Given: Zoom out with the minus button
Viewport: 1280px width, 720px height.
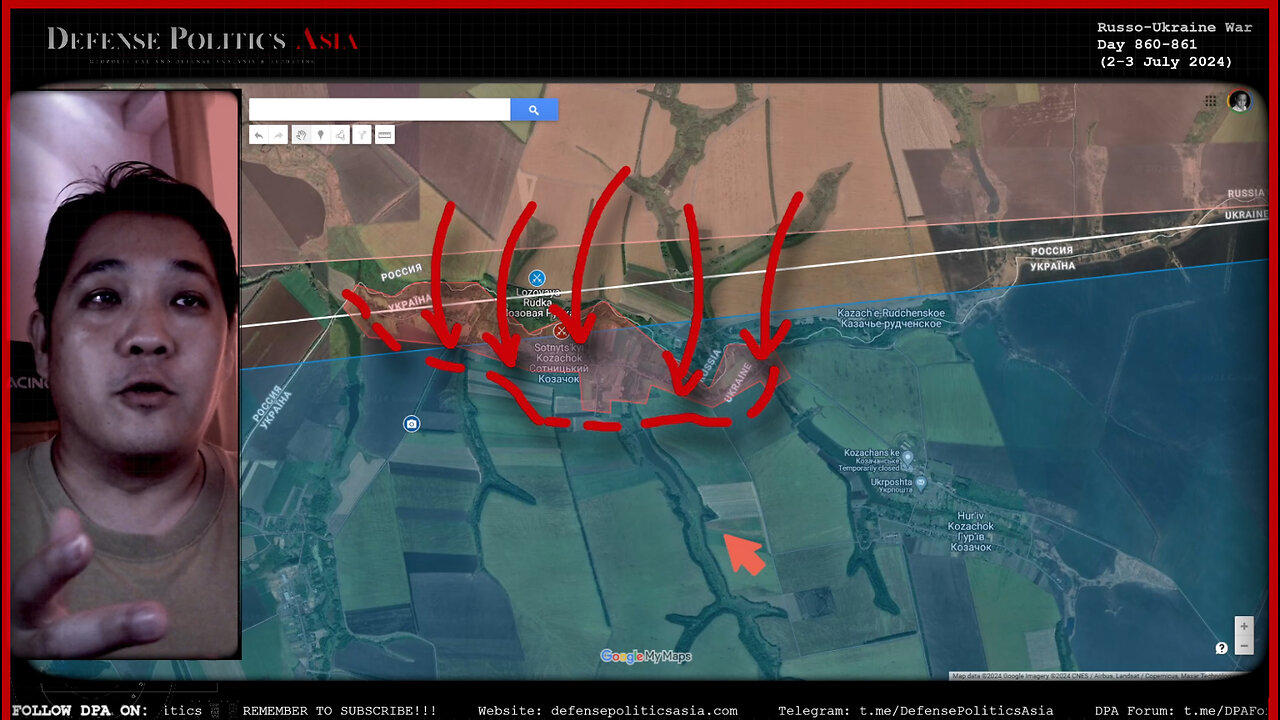Looking at the screenshot, I should coord(1244,645).
